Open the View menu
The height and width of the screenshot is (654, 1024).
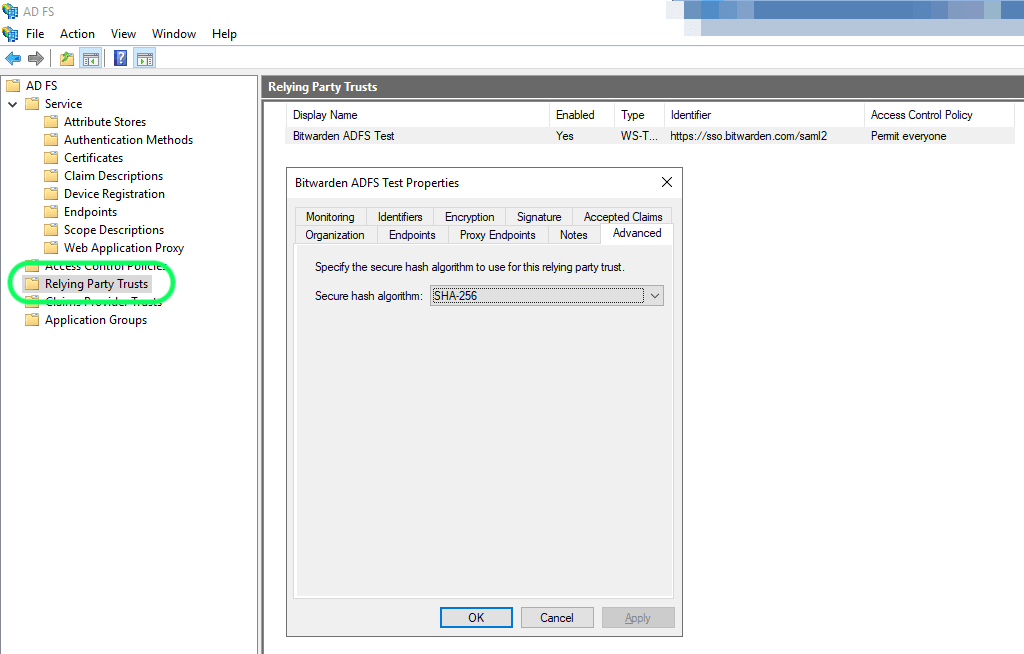123,34
